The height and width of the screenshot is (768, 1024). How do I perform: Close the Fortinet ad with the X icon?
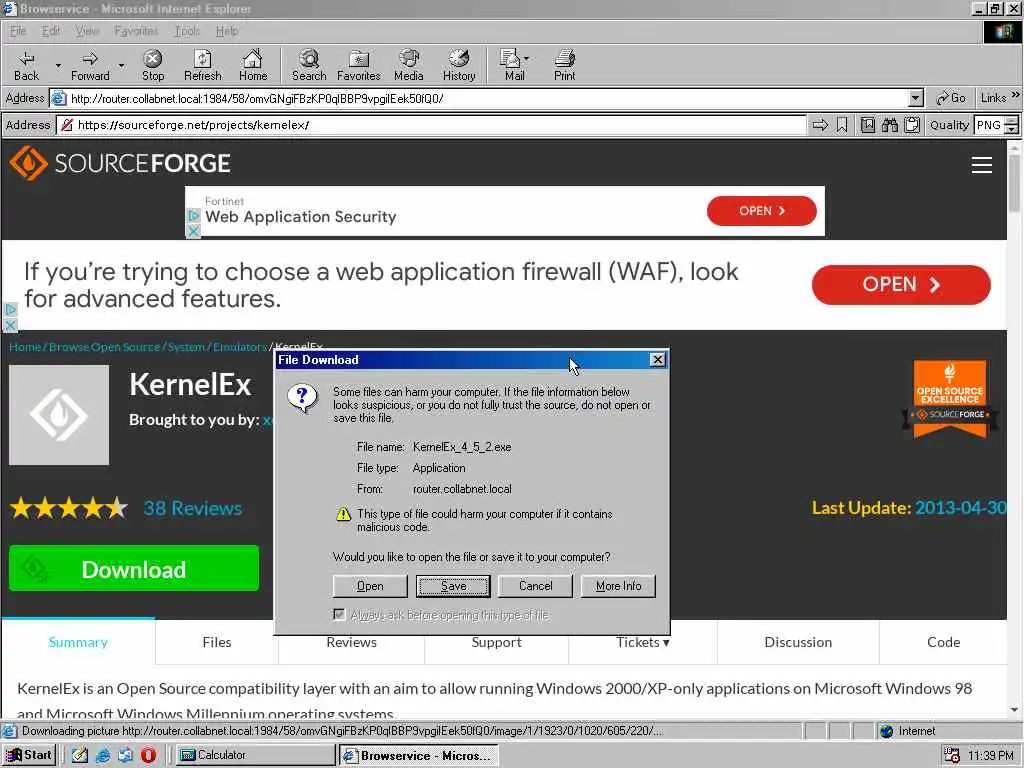coord(193,231)
